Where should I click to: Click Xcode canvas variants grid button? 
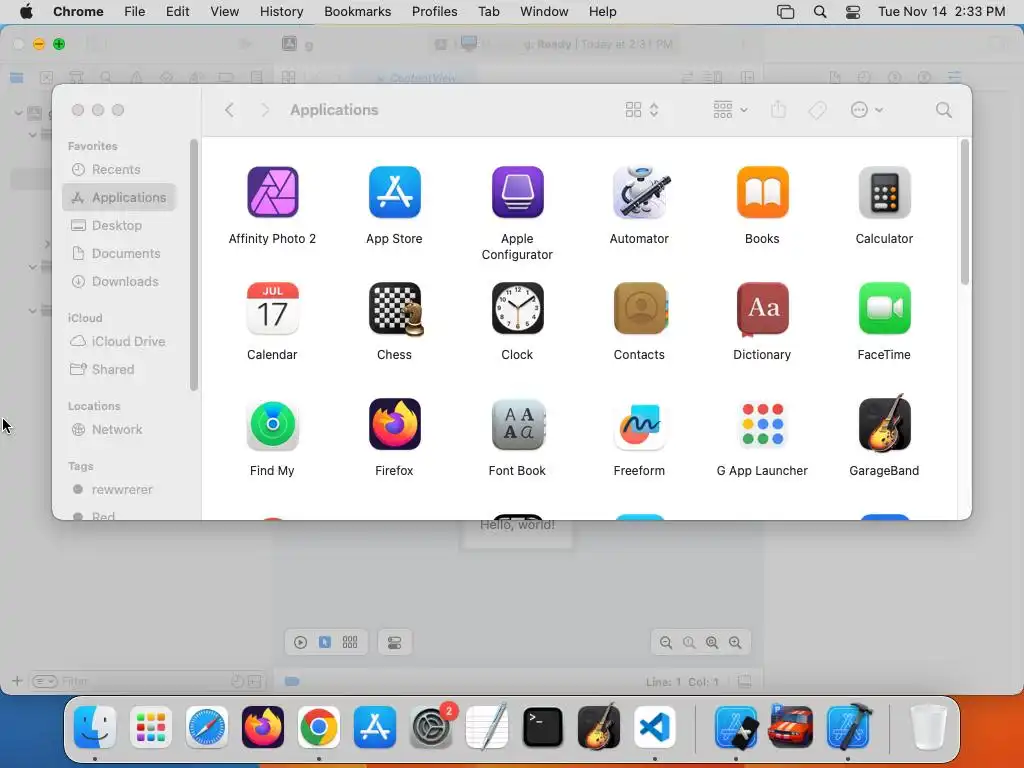[350, 643]
